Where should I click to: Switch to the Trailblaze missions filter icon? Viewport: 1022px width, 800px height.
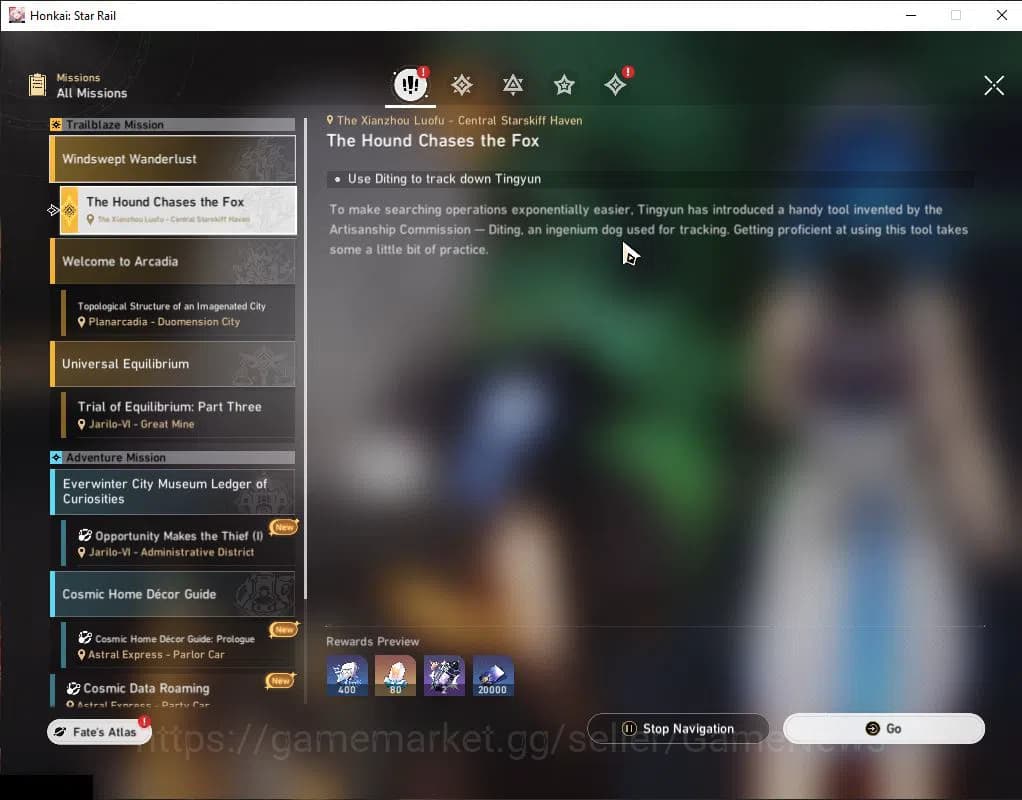pyautogui.click(x=461, y=85)
